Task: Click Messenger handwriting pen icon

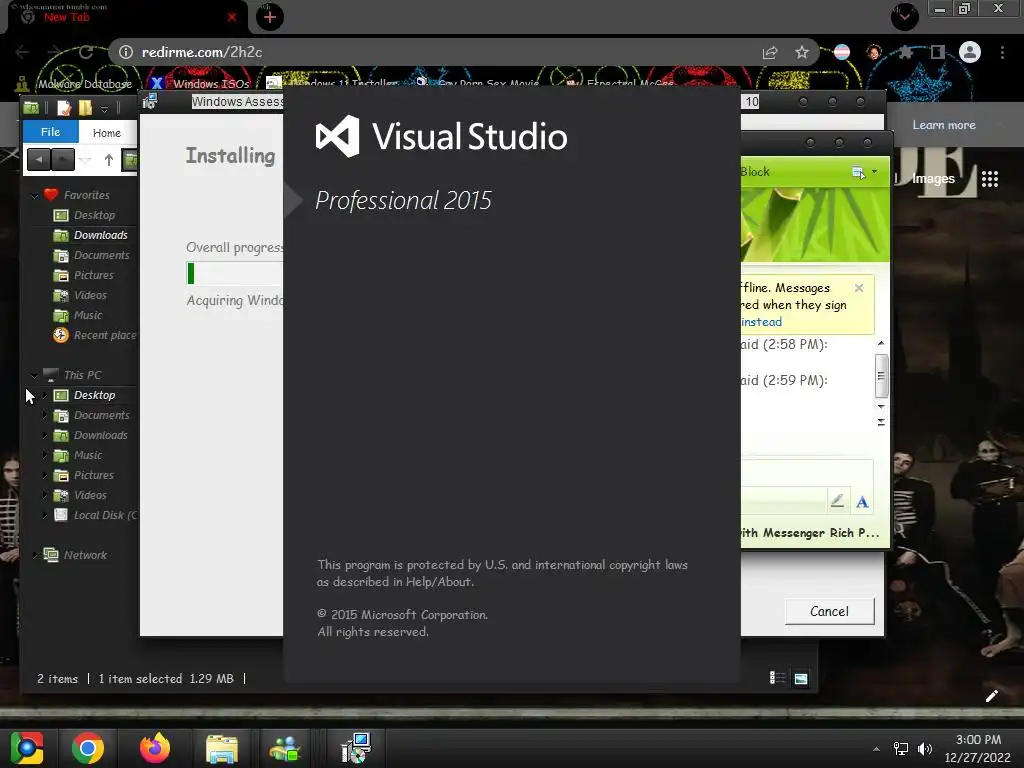Action: coord(837,501)
